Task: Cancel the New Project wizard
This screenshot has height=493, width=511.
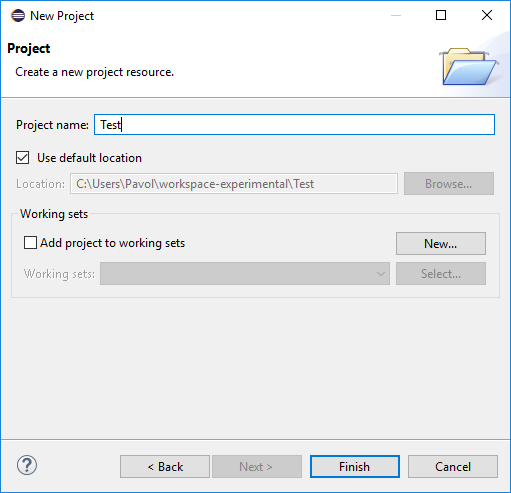Action: coord(453,467)
